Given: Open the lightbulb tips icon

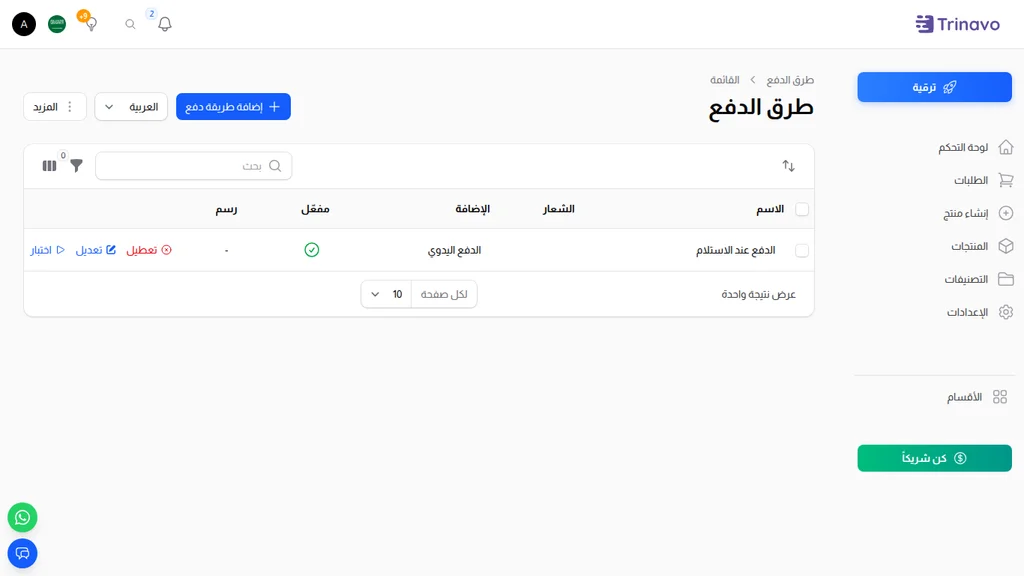Looking at the screenshot, I should point(91,24).
